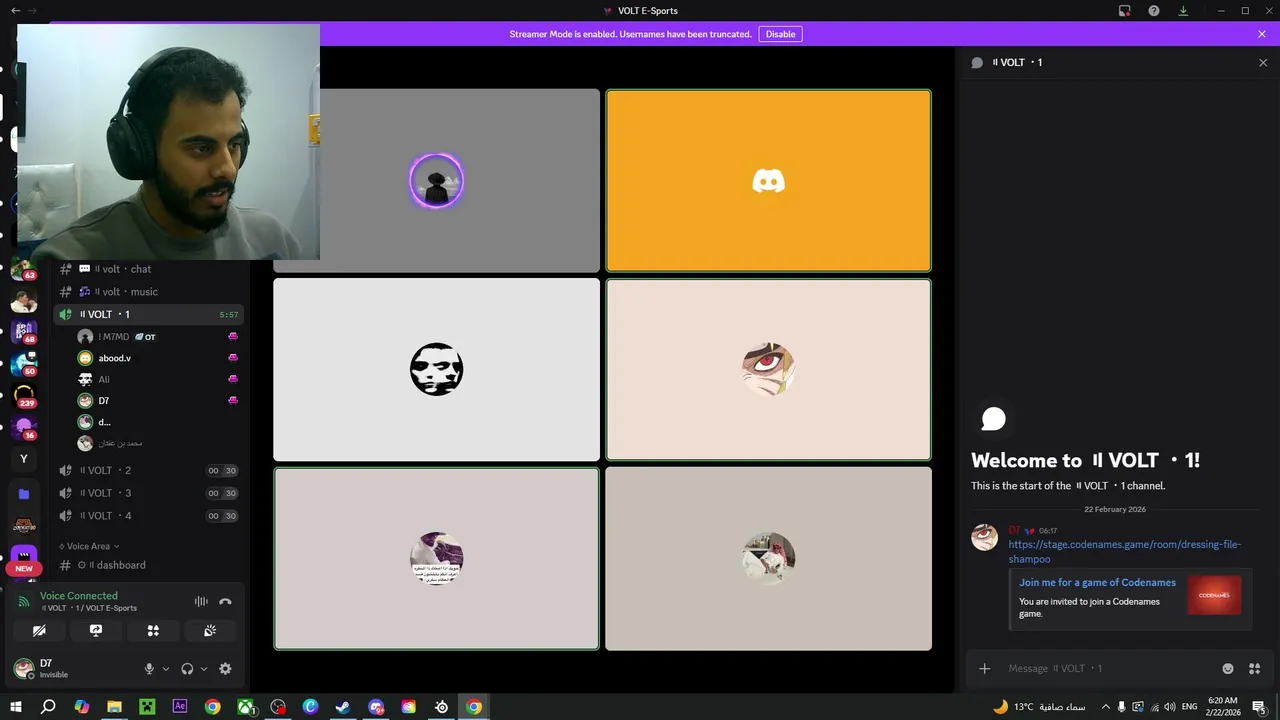Open the taskbar volume control

[1169, 707]
